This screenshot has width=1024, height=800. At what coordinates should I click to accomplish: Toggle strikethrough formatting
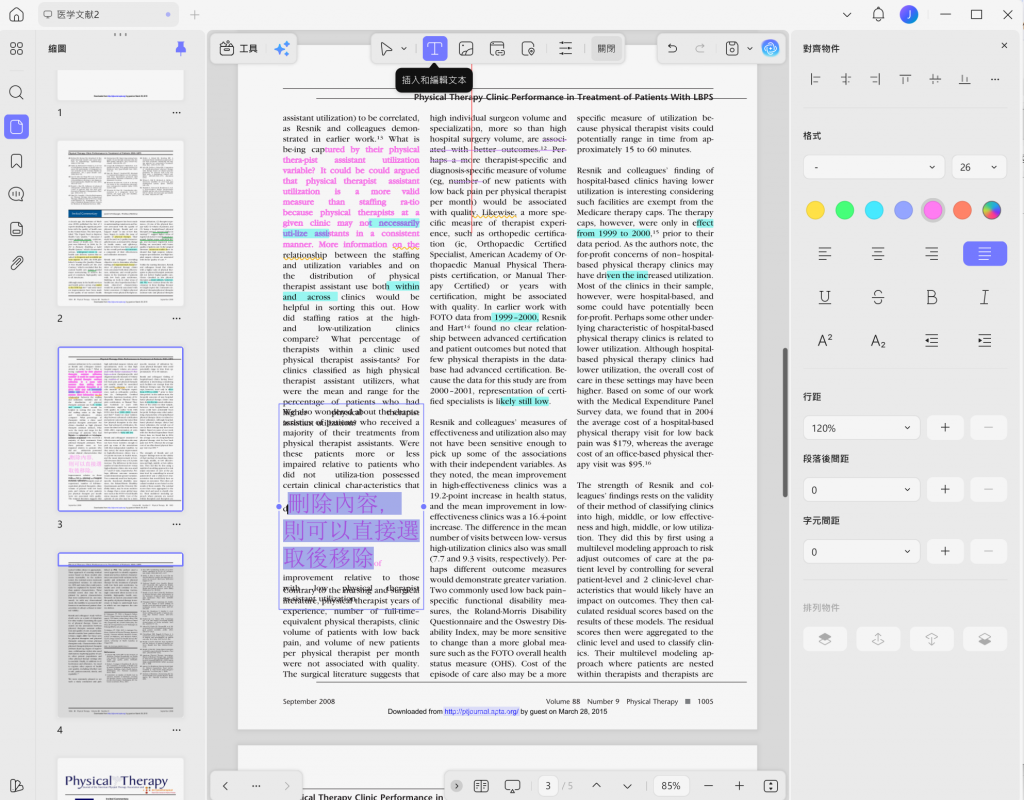(x=878, y=298)
